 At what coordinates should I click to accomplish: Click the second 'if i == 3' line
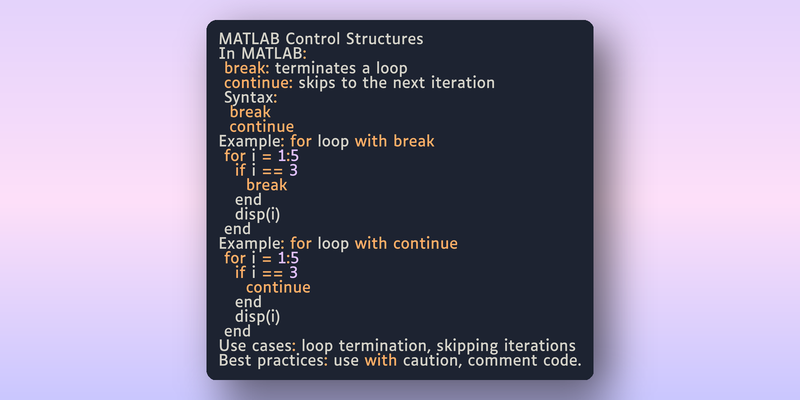[x=266, y=272]
